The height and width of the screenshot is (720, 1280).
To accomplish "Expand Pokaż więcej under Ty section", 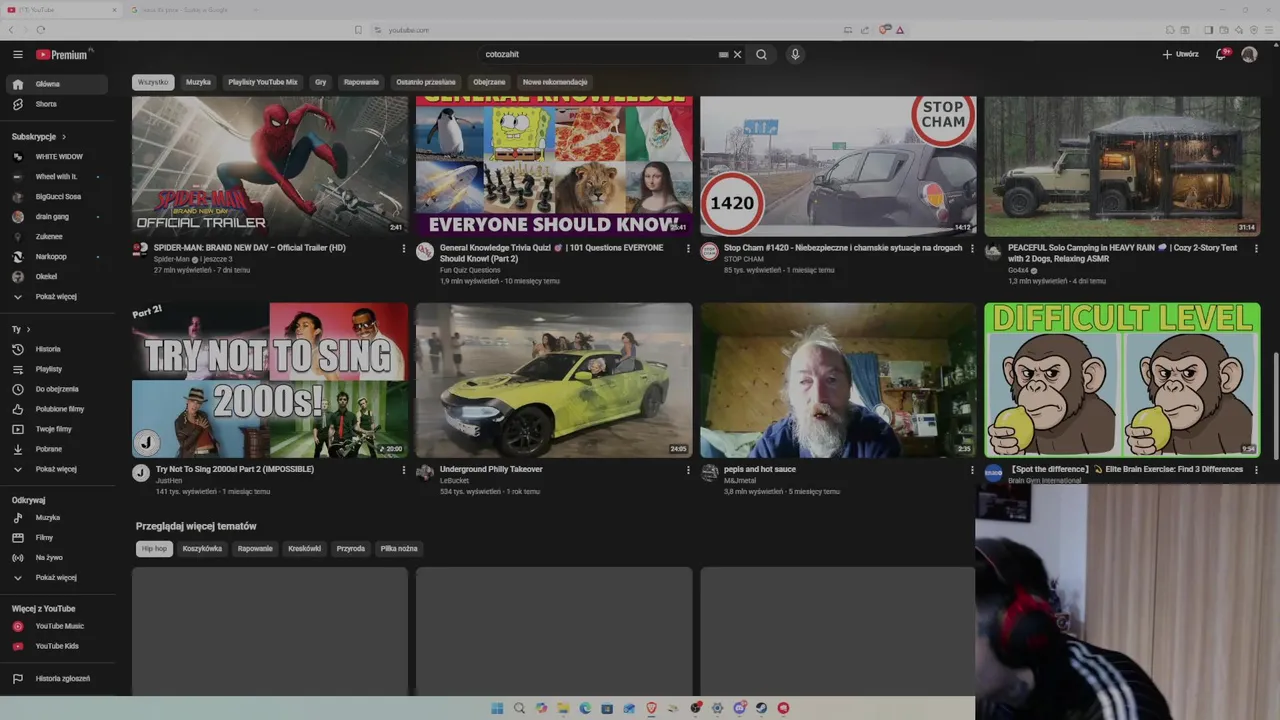I will click(56, 469).
